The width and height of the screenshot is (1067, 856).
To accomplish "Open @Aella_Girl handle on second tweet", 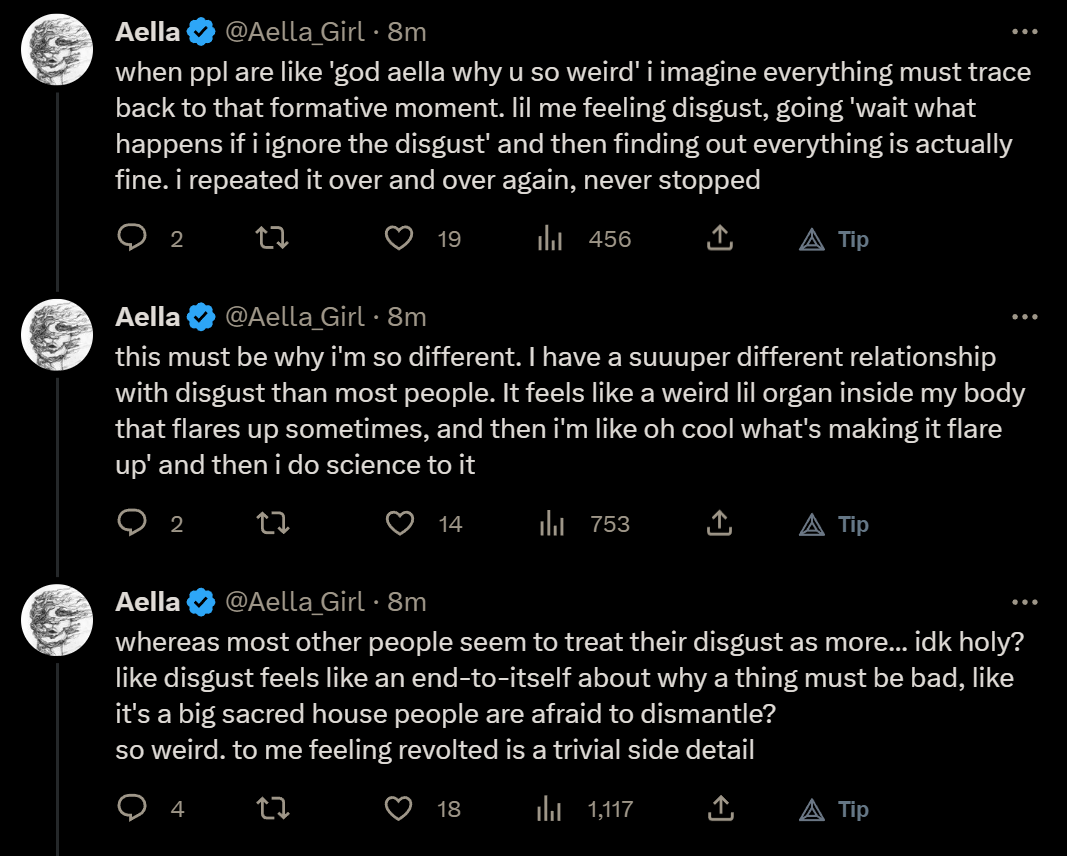I will tap(295, 317).
